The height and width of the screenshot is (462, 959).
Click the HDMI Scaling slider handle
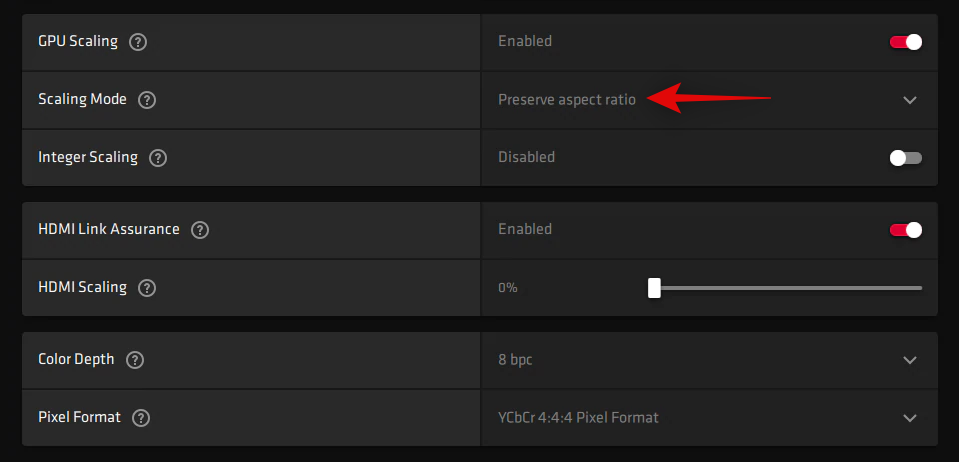654,288
